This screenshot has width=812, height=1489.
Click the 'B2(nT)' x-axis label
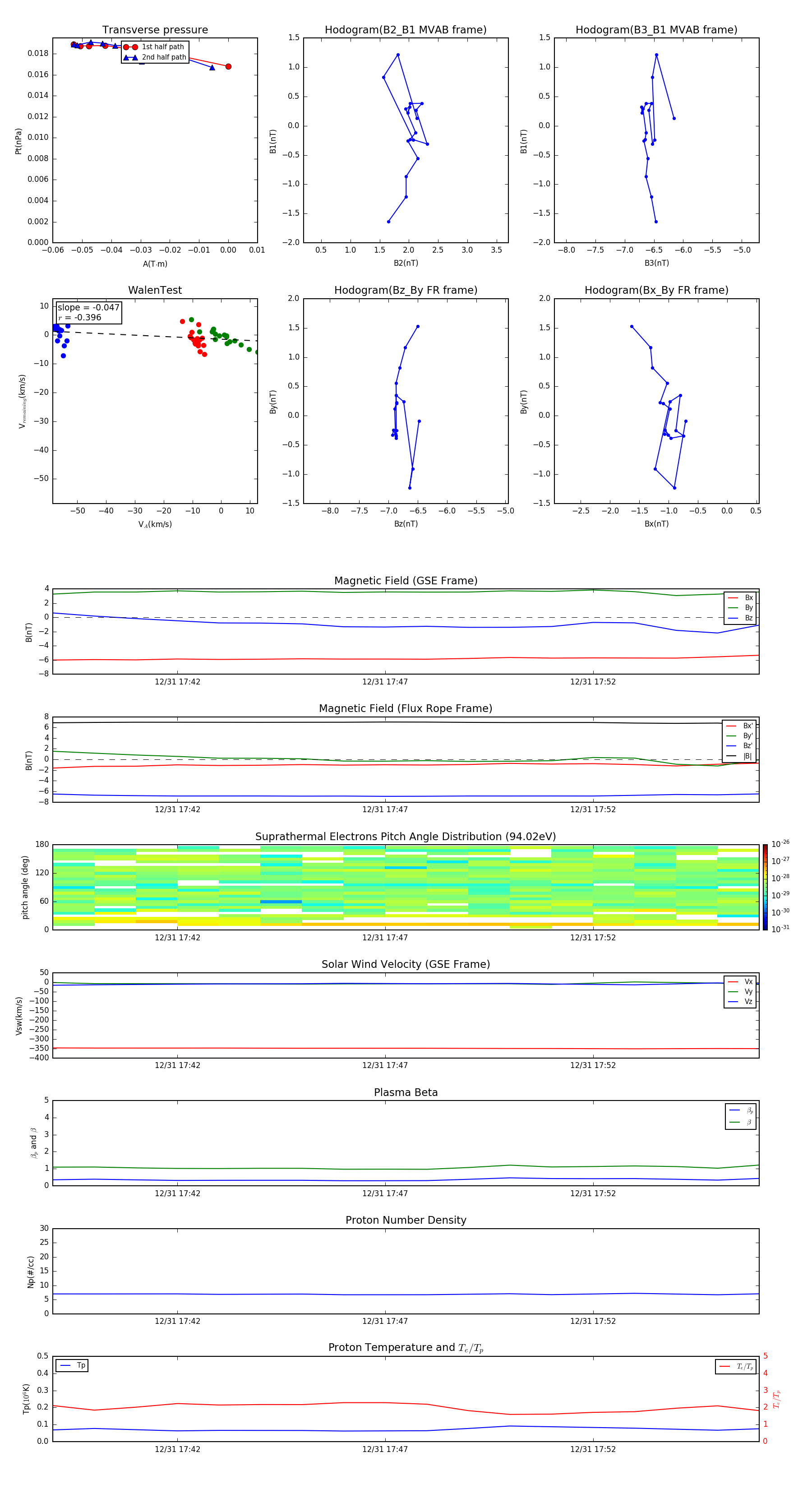406,263
